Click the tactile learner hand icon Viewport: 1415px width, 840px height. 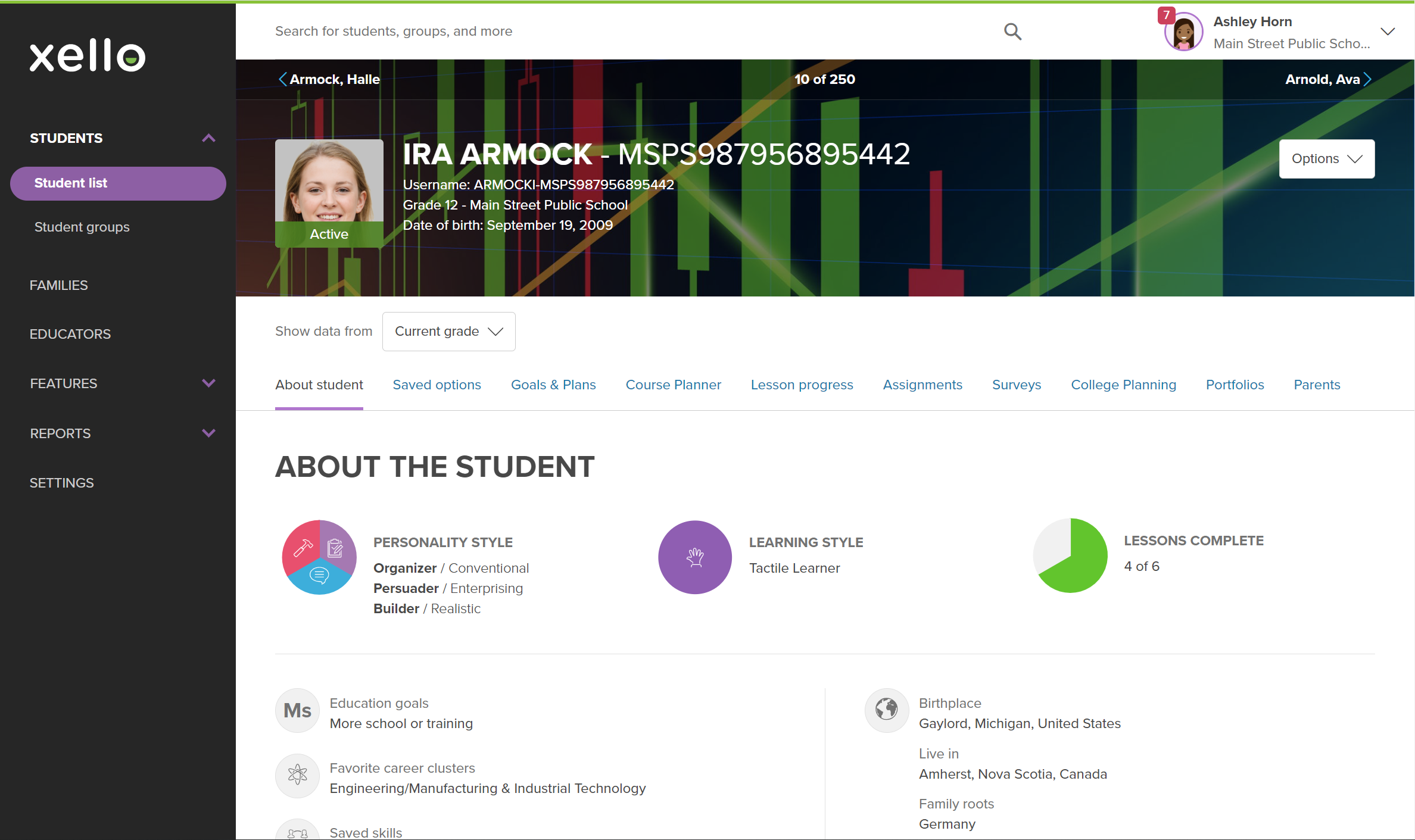[x=695, y=557]
